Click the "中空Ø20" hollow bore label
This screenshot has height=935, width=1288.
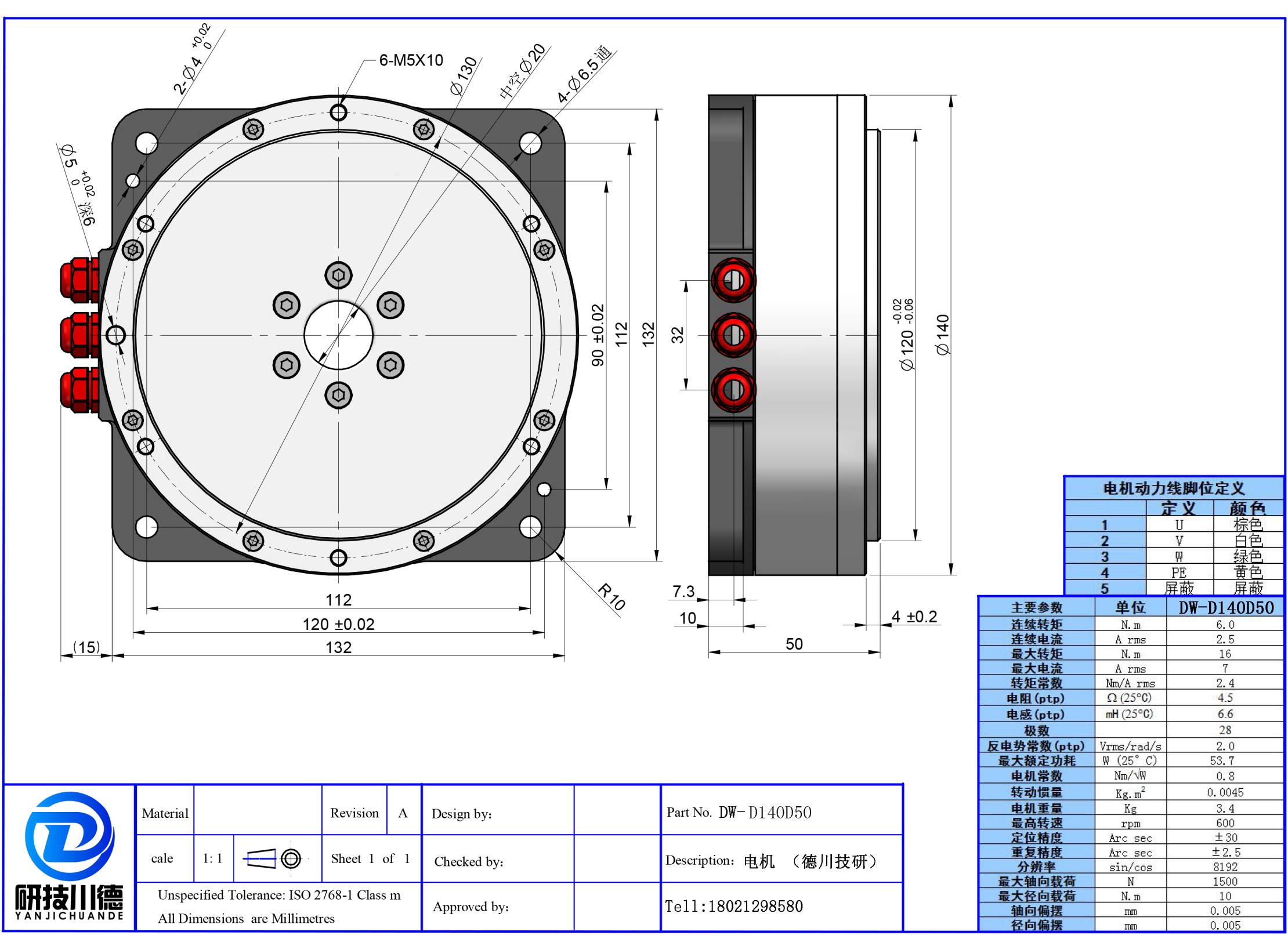click(x=522, y=71)
